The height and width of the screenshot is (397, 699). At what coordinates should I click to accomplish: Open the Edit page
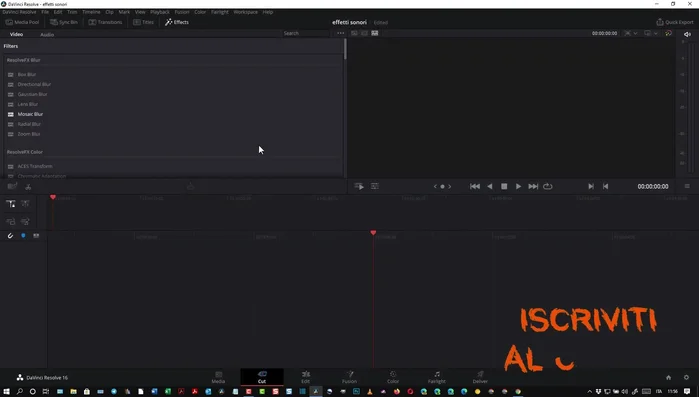tap(305, 377)
